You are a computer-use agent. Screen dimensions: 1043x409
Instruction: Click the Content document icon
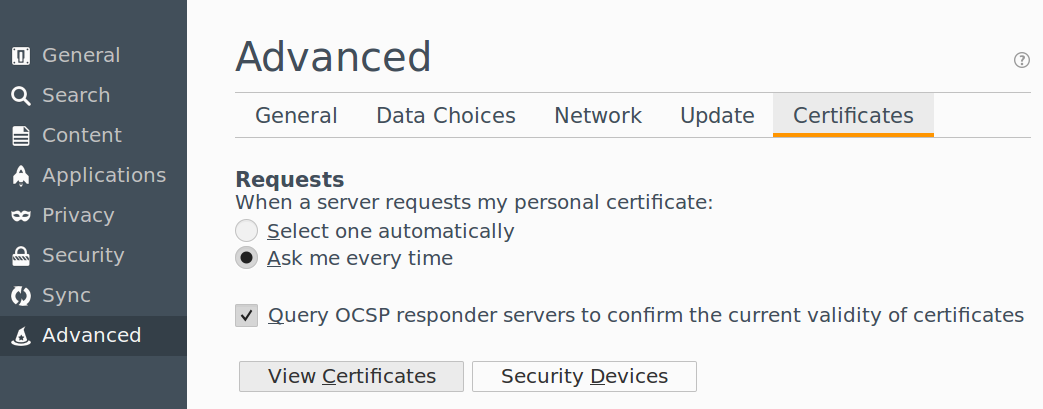point(20,136)
